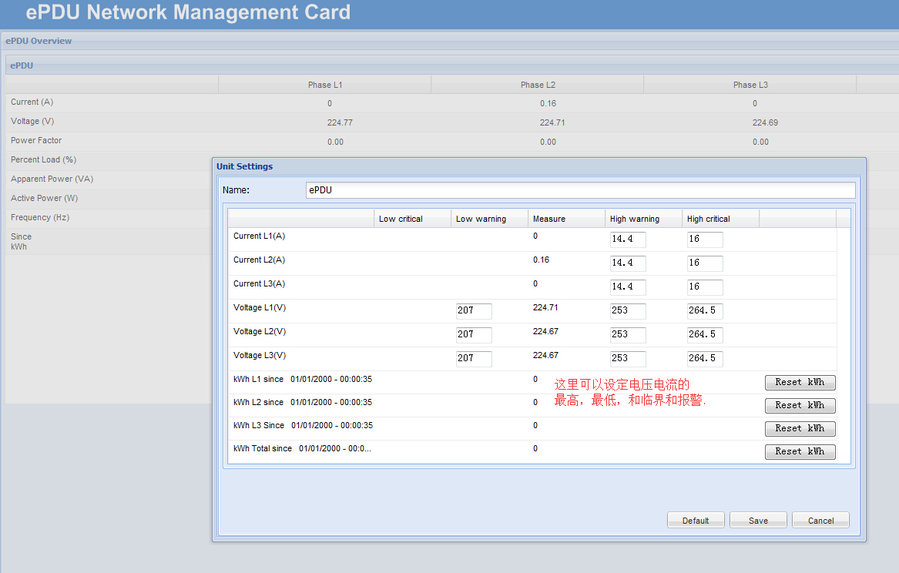Select Current L1 high warning field
Screen dimensions: 899x573
click(628, 239)
